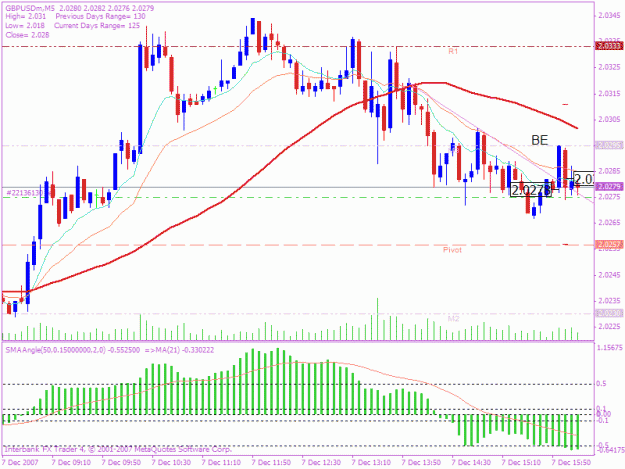
Task: Click the GBPUSDm,M5 chart title text
Action: [x=30, y=8]
